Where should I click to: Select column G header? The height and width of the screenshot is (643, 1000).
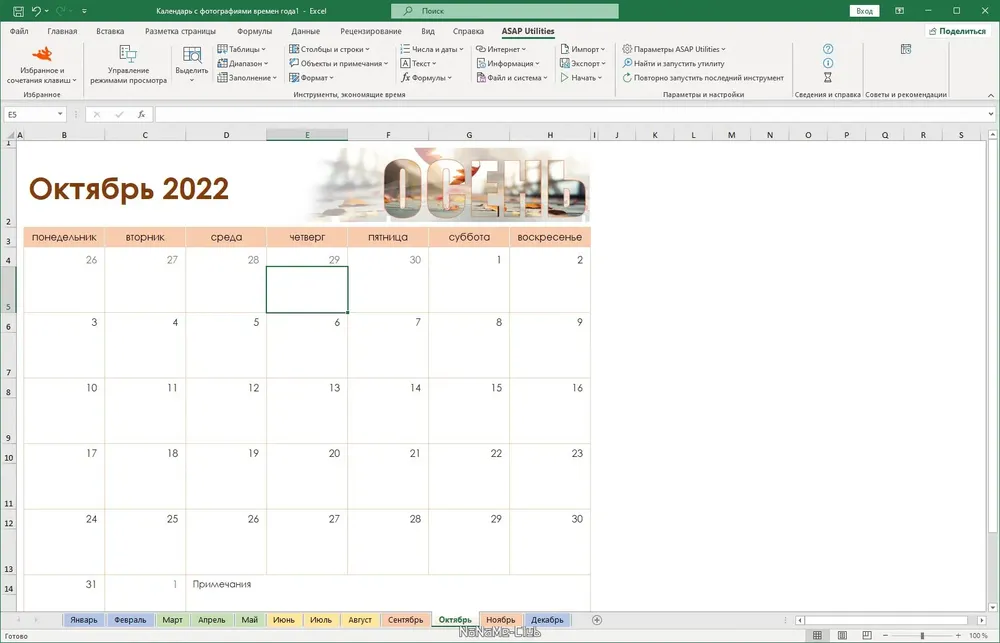469,135
